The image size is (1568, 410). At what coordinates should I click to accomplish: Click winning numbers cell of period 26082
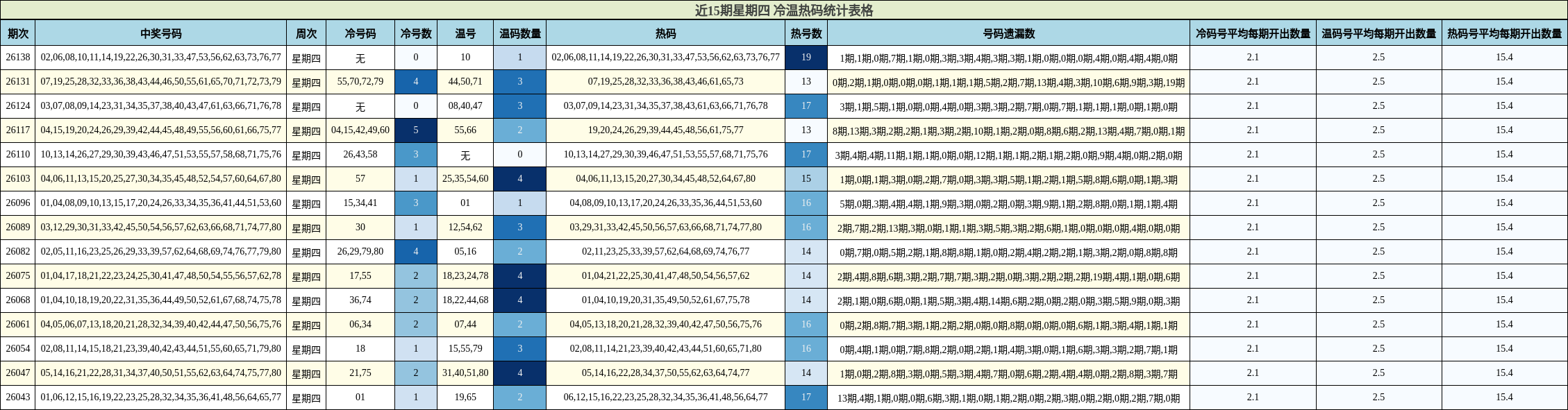pos(160,252)
